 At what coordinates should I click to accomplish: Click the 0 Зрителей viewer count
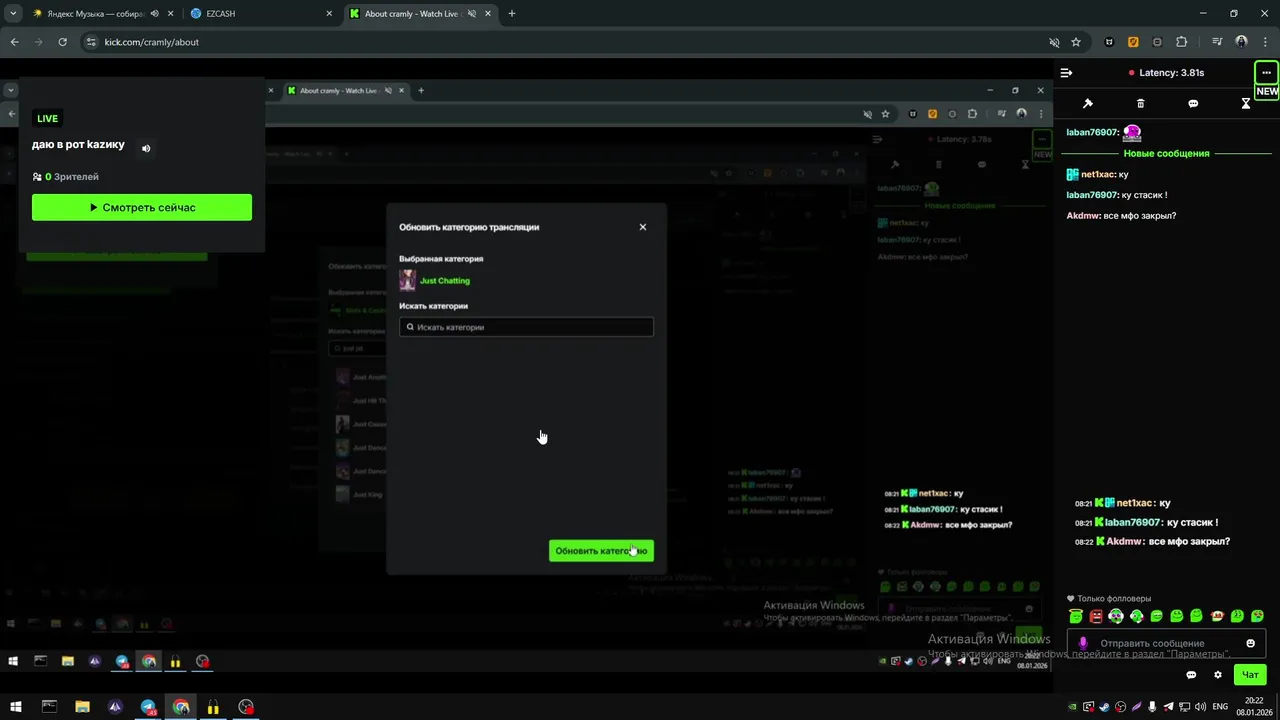pyautogui.click(x=66, y=177)
